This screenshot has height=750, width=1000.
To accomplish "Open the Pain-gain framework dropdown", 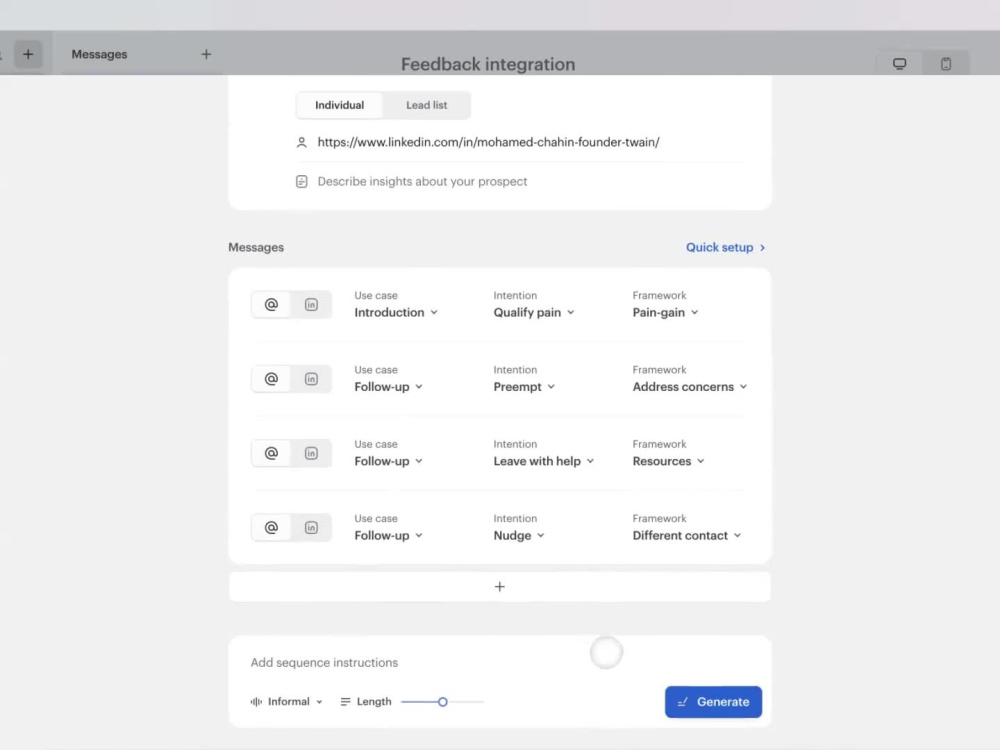I will point(665,312).
